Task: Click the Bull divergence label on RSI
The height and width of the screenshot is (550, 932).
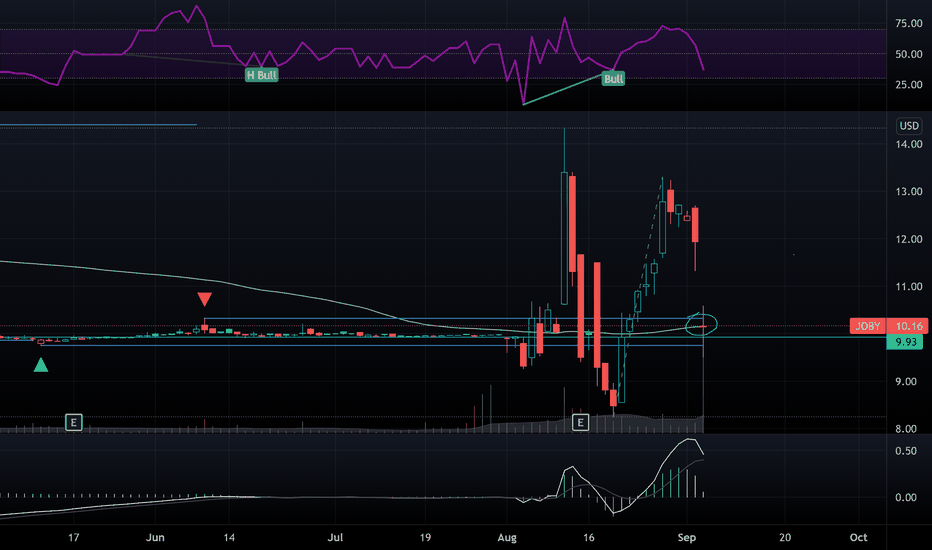Action: pos(613,78)
